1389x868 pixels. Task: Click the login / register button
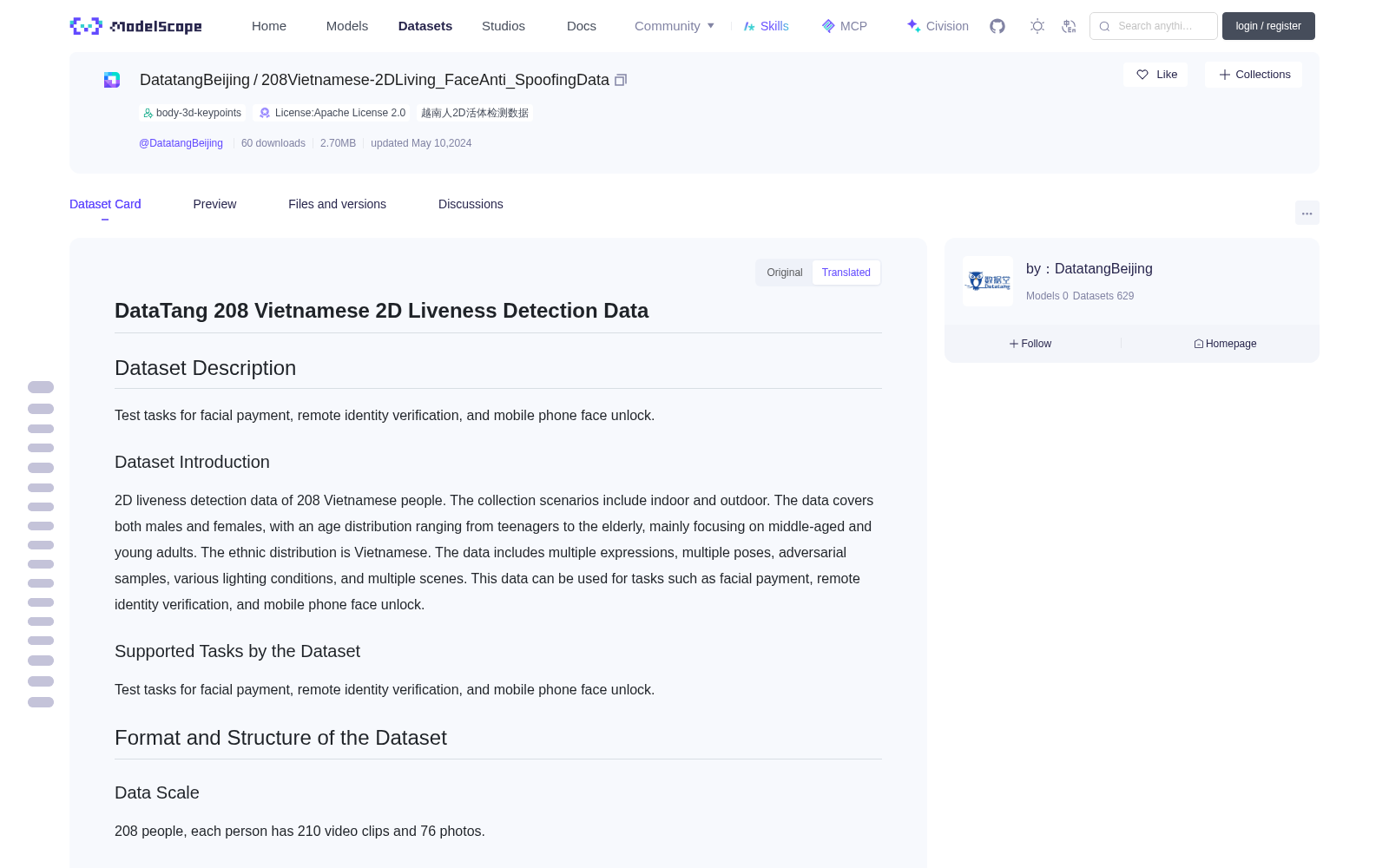[x=1268, y=26]
